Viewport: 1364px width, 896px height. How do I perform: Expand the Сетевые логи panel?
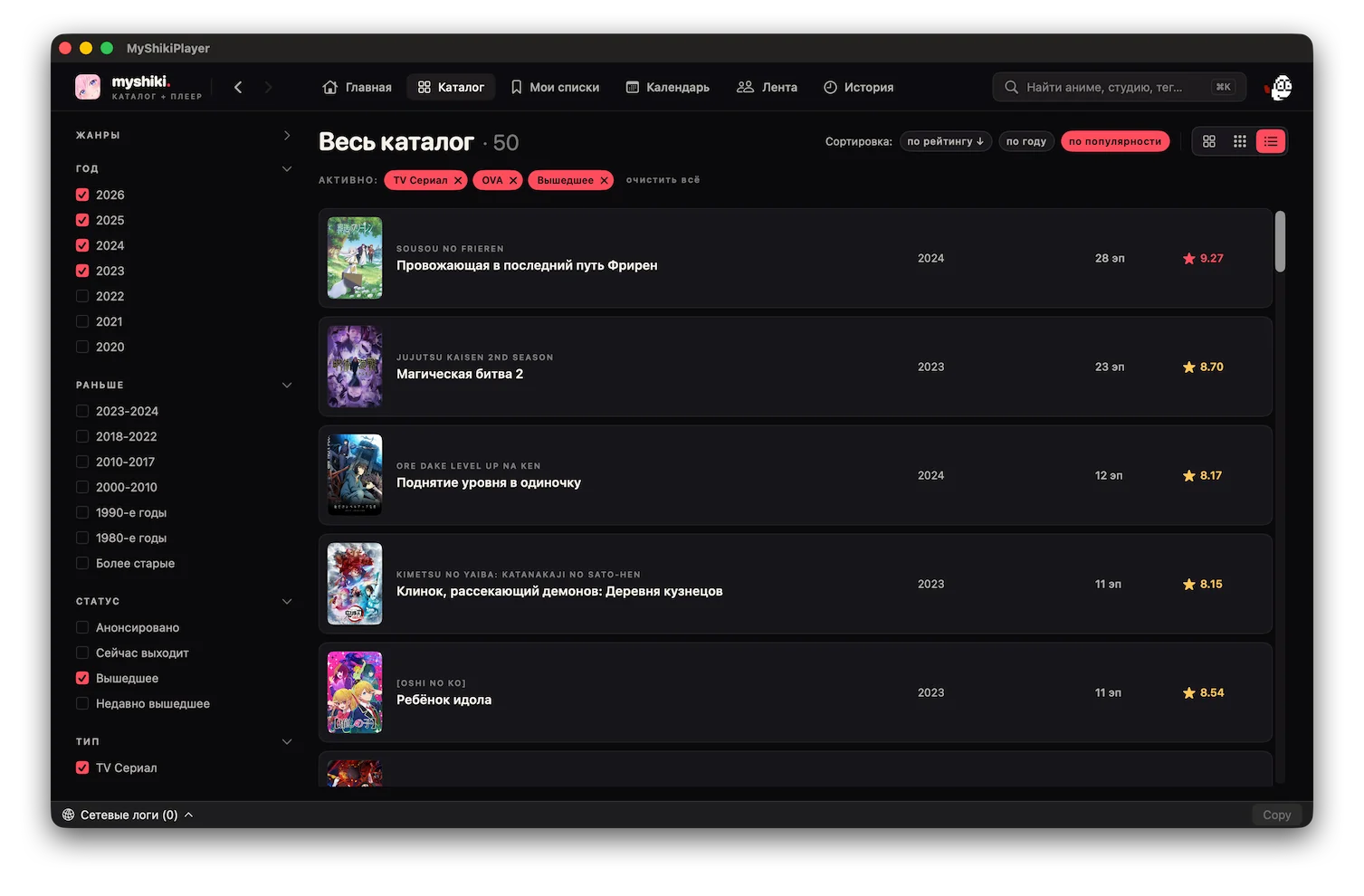coord(128,815)
